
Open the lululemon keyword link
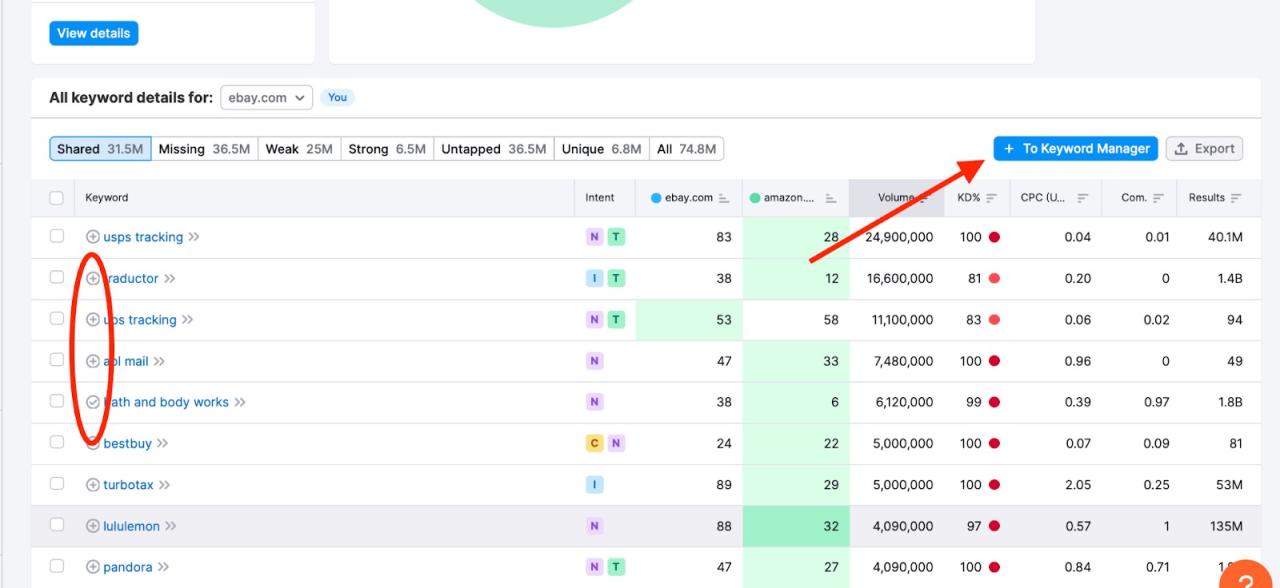click(131, 526)
